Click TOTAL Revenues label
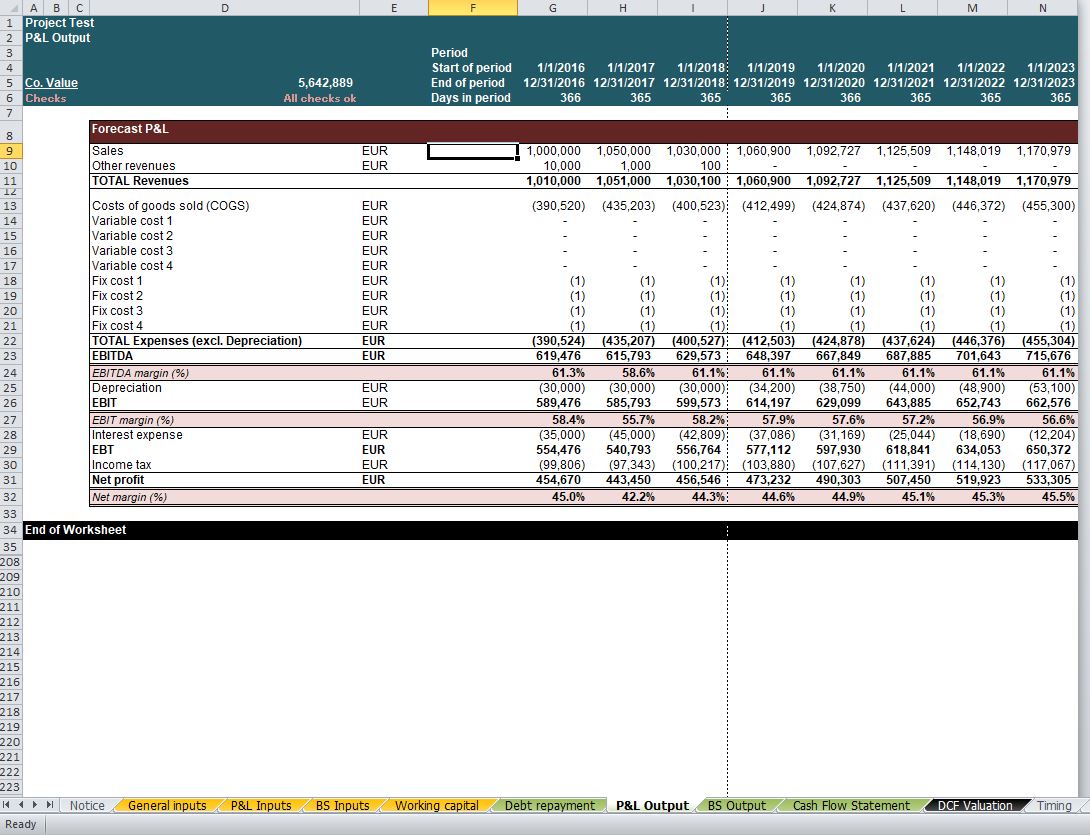This screenshot has width=1090, height=835. 140,181
